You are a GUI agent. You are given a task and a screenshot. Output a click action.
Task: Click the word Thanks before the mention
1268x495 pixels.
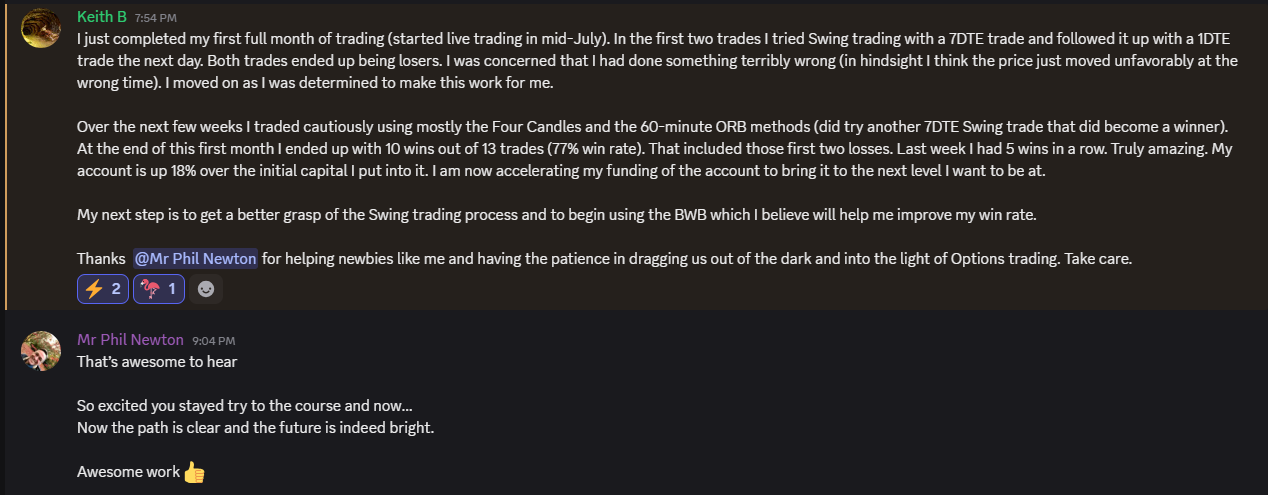(x=101, y=258)
